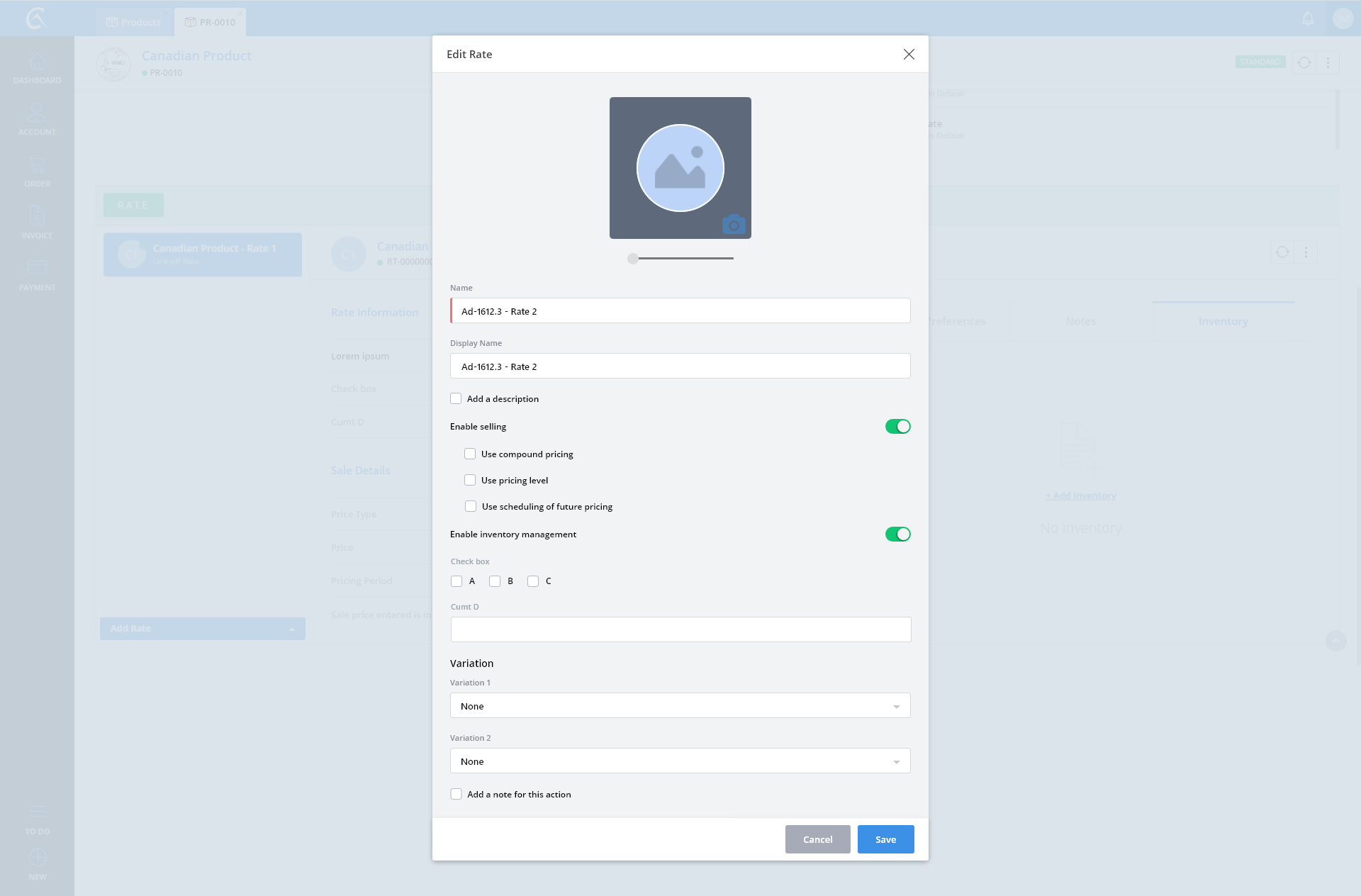Turn off Enable selling toggle
The width and height of the screenshot is (1361, 896).
click(897, 427)
